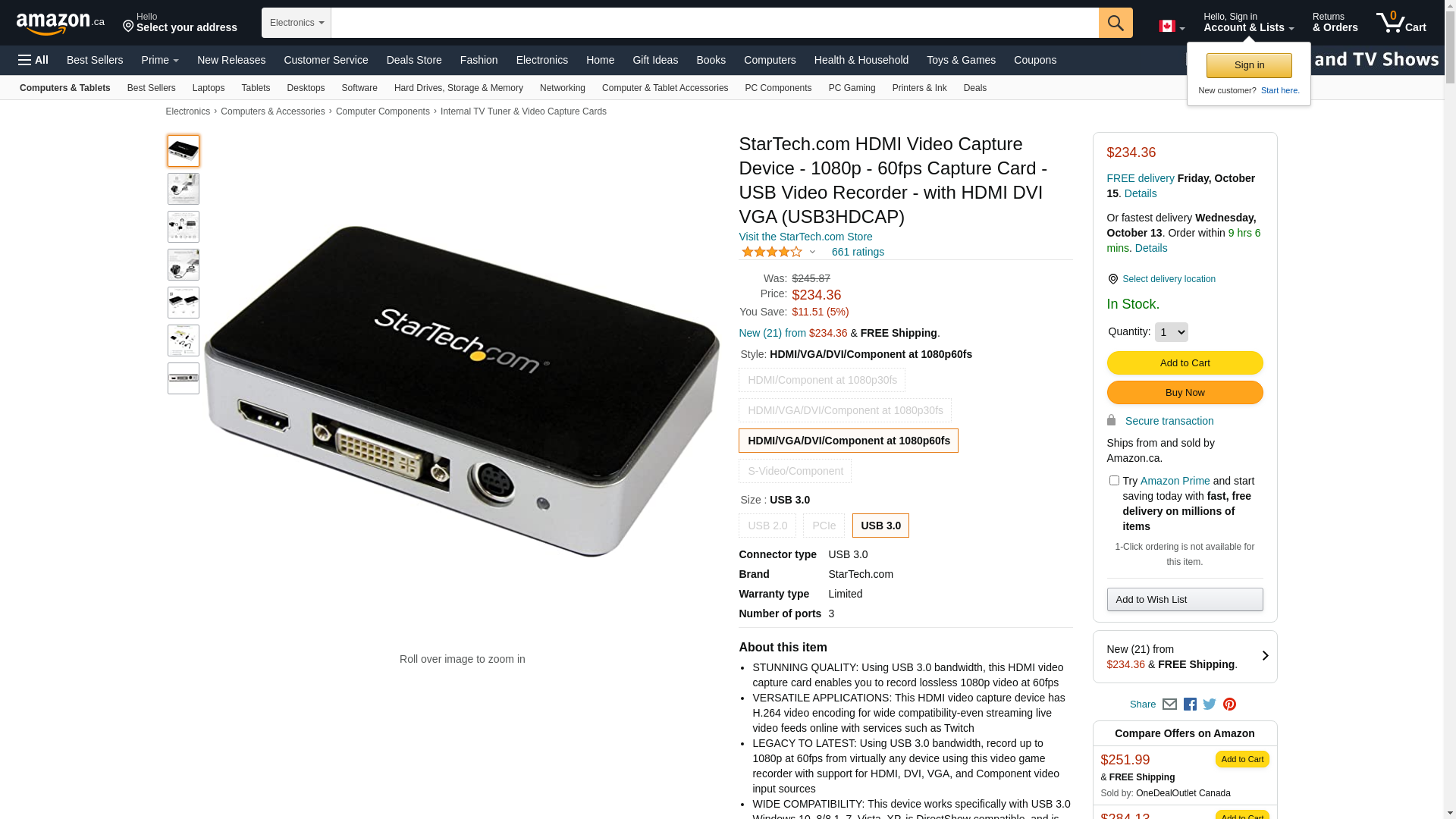This screenshot has height=819, width=1456.
Task: Expand the Canada flag language selector
Action: click(1172, 27)
